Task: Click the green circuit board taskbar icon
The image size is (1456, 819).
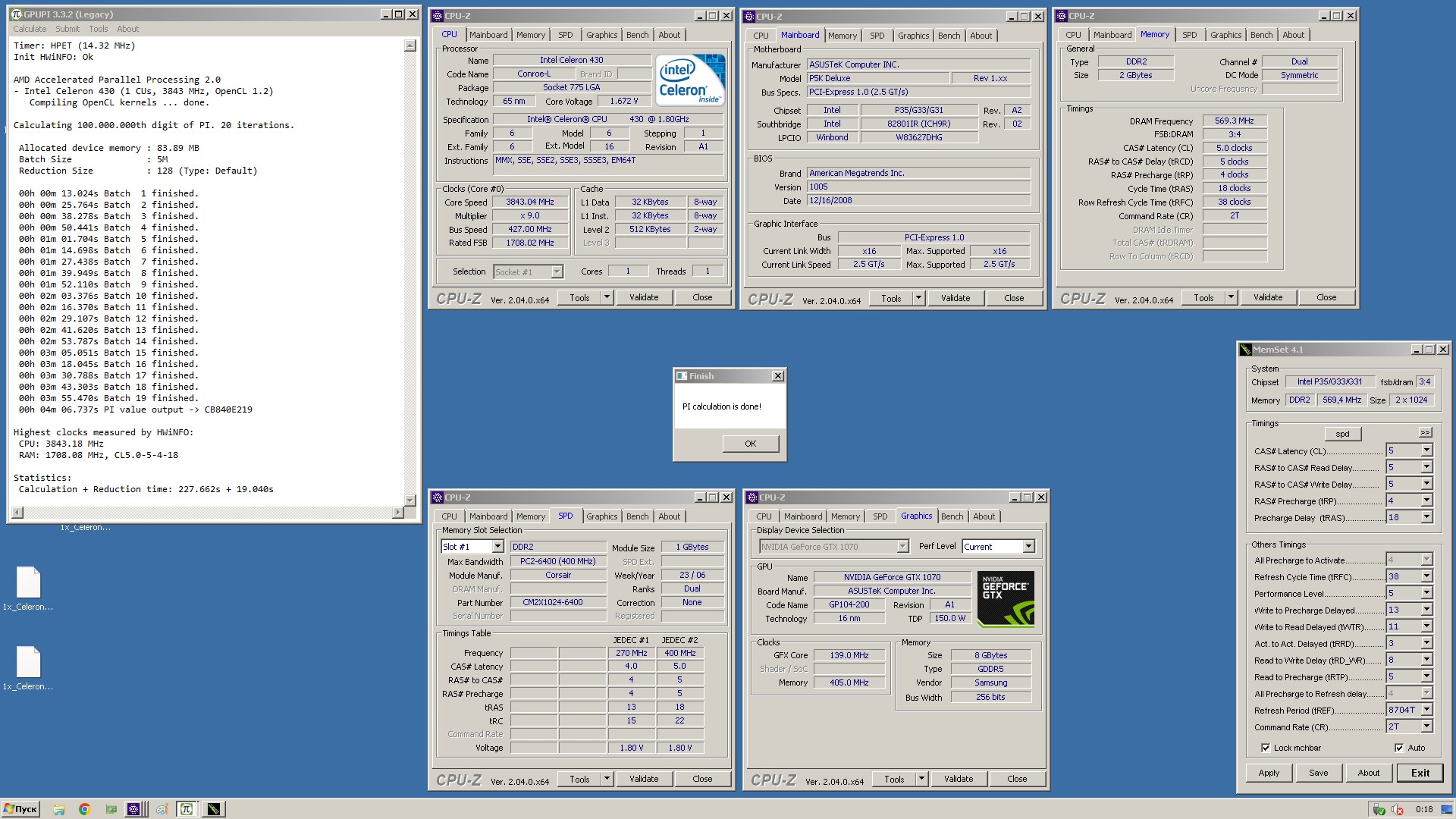Action: [111, 809]
